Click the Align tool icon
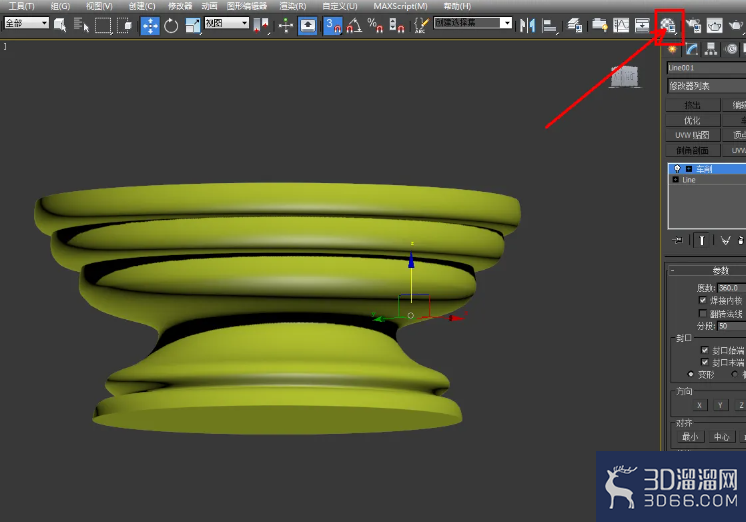This screenshot has width=746, height=522. tap(550, 25)
